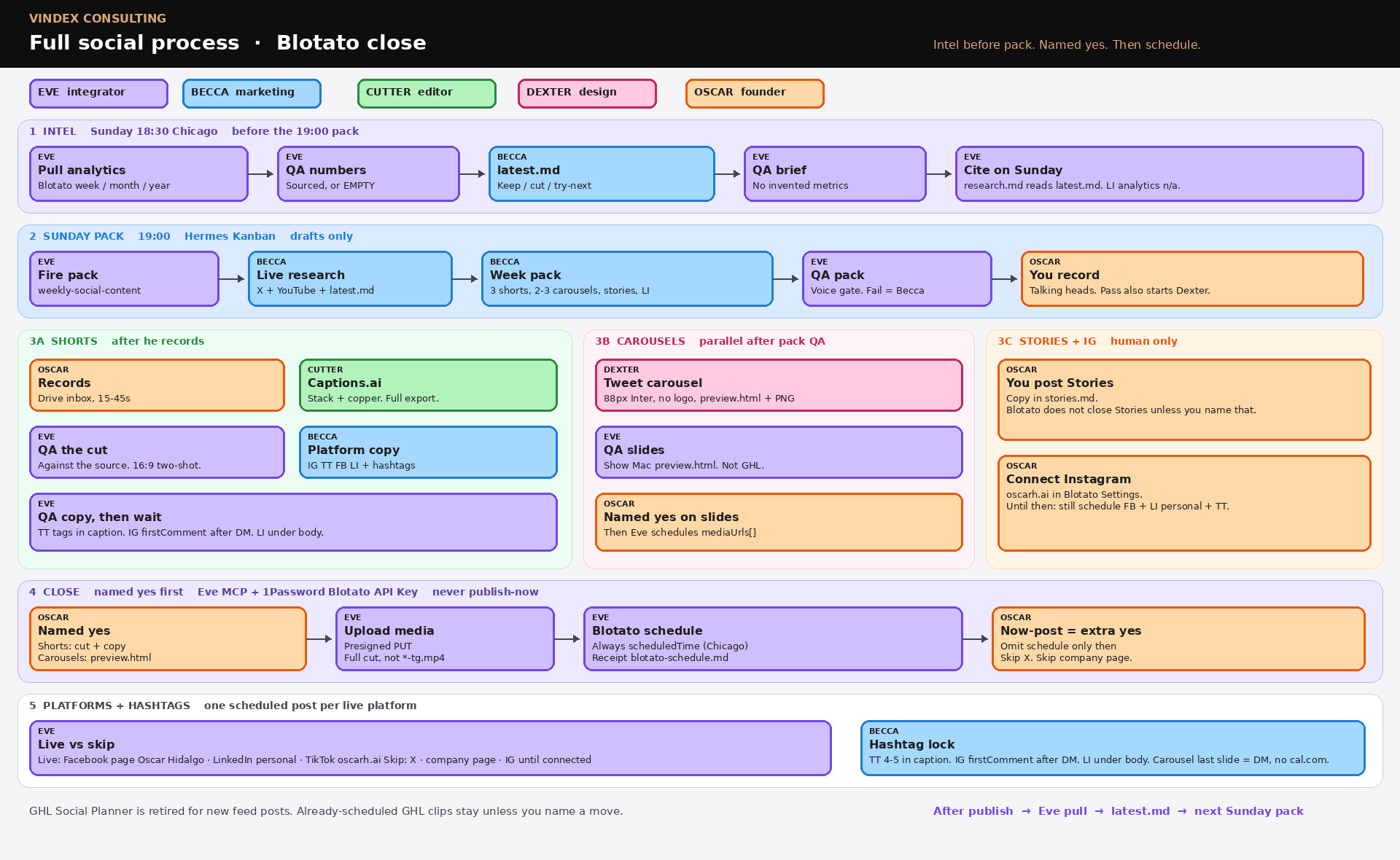Click the '3A SHORTS' section heading
The height and width of the screenshot is (860, 1400).
[63, 341]
